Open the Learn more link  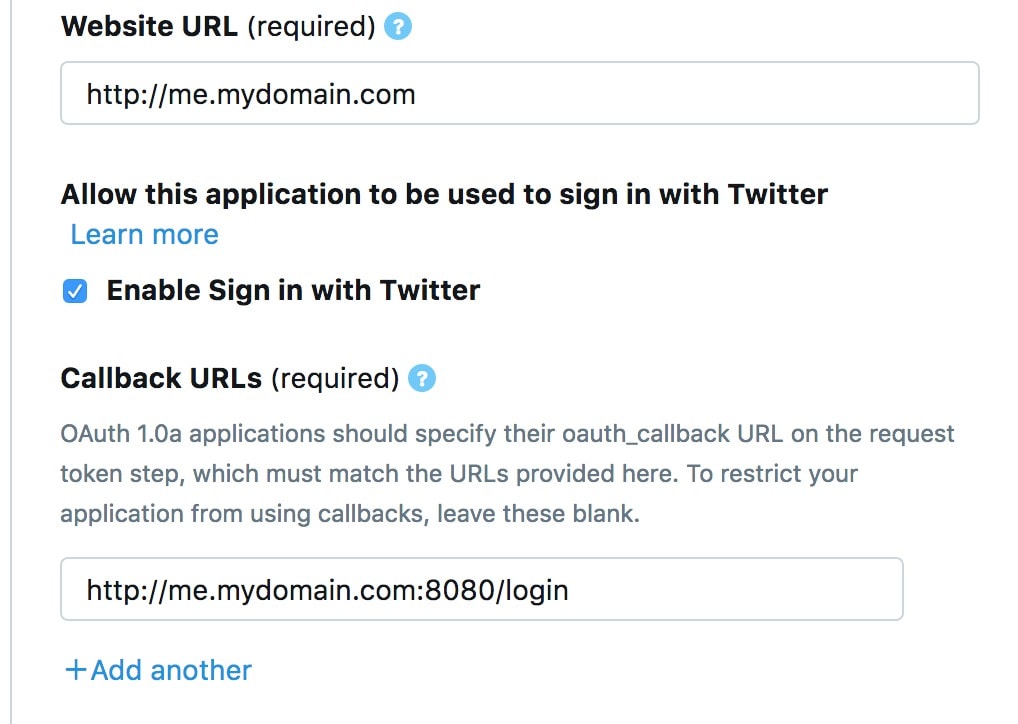[x=144, y=234]
